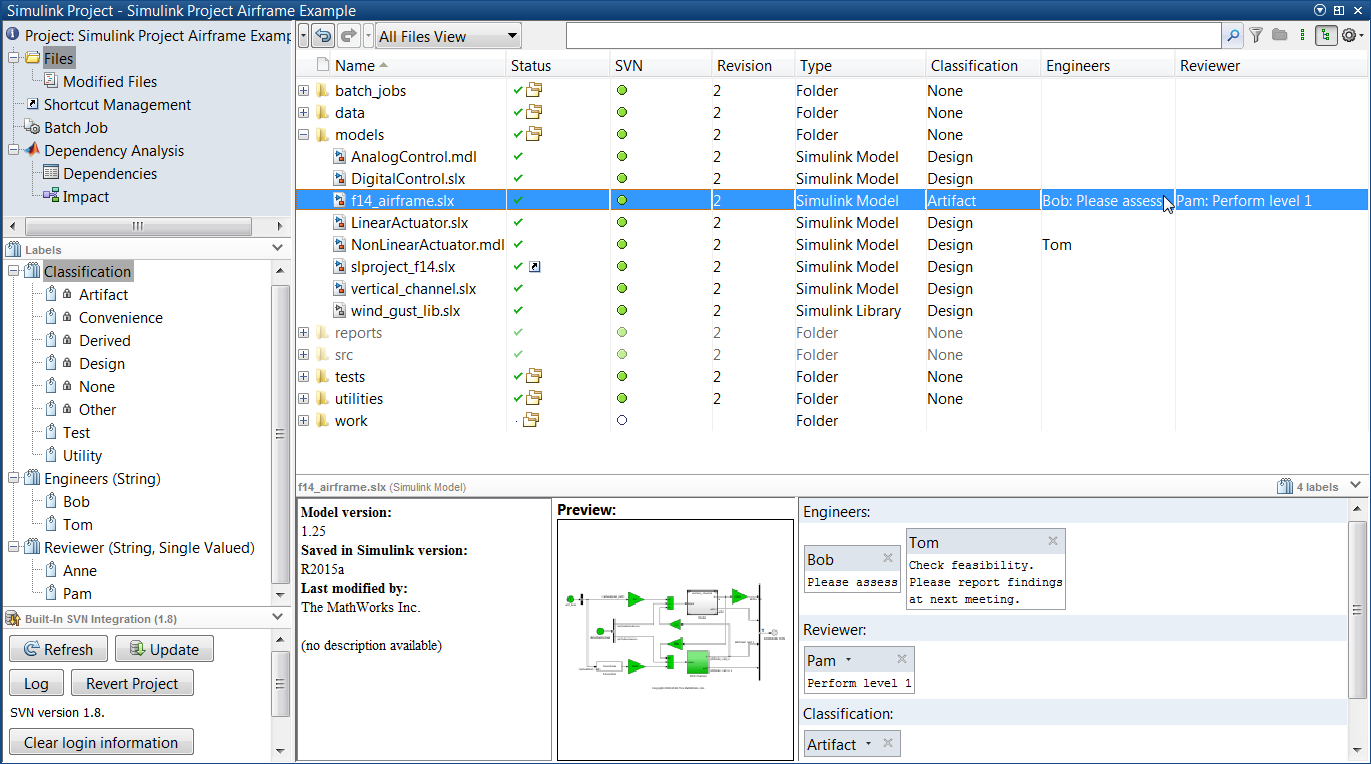Open the All Files View dropdown
The width and height of the screenshot is (1371, 764).
pyautogui.click(x=449, y=36)
